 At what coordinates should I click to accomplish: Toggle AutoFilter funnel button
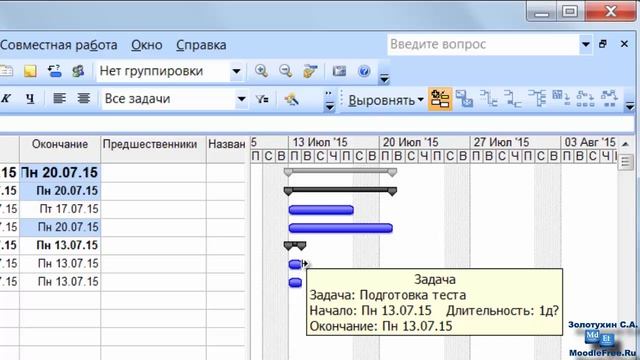pos(262,99)
